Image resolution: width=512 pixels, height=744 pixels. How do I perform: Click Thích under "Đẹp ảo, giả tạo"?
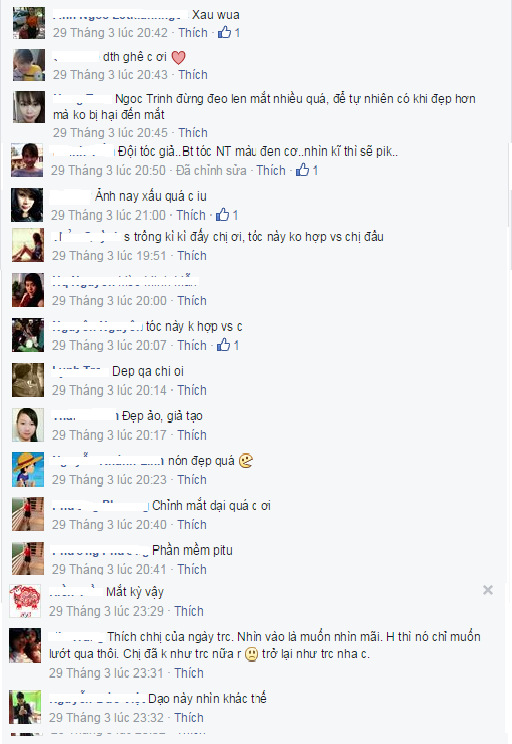pos(192,435)
